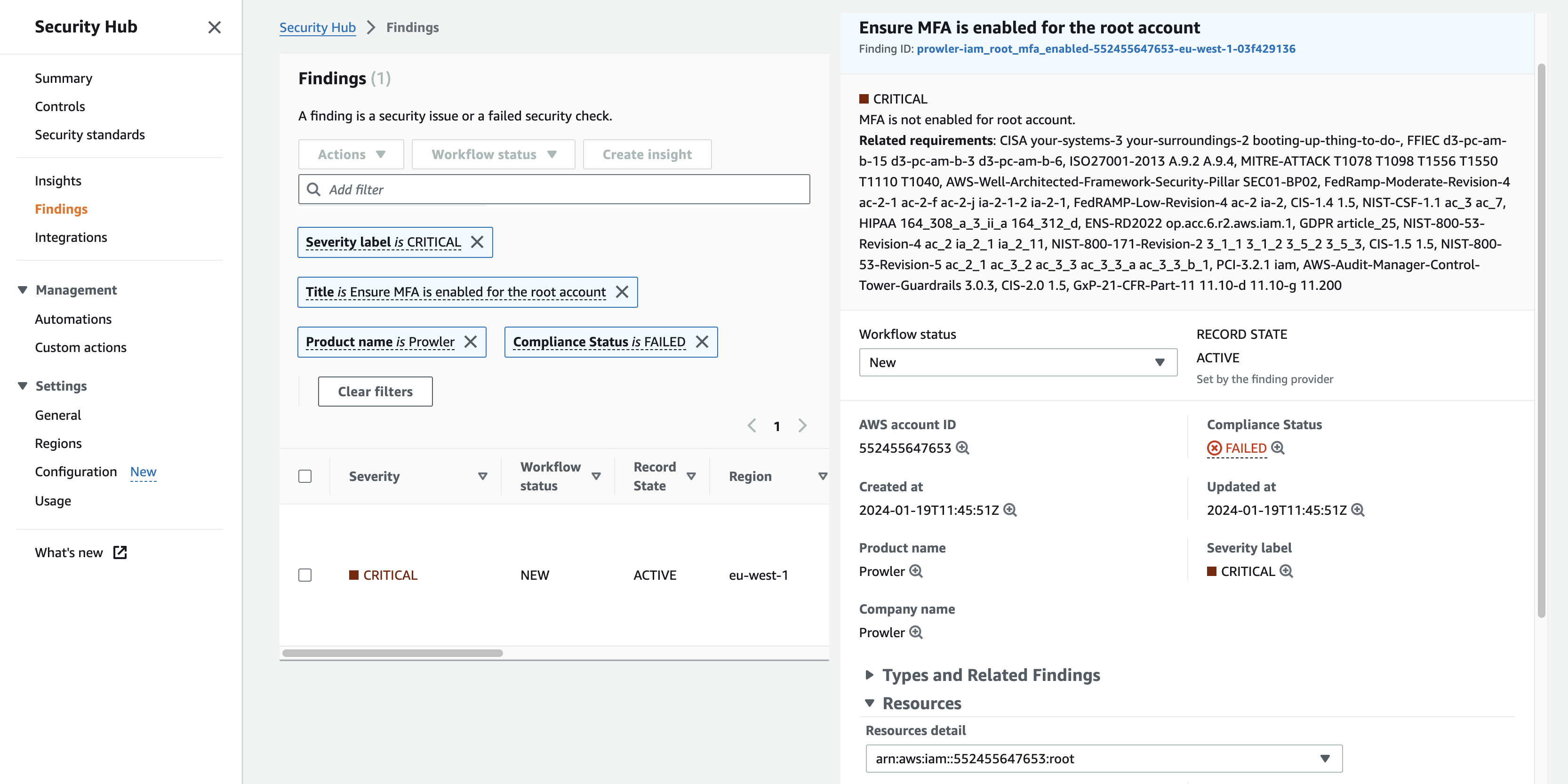Open the Workflow status New dropdown
Screen dimensions: 1568x784
click(x=1017, y=363)
